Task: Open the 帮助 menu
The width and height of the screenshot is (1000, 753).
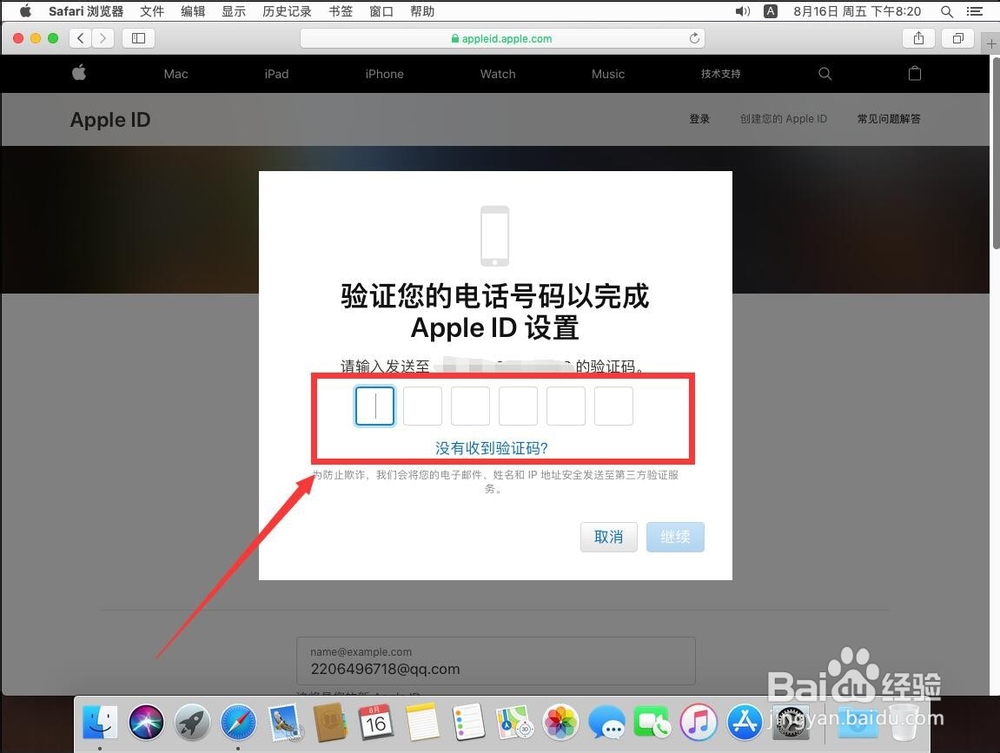Action: pos(422,11)
